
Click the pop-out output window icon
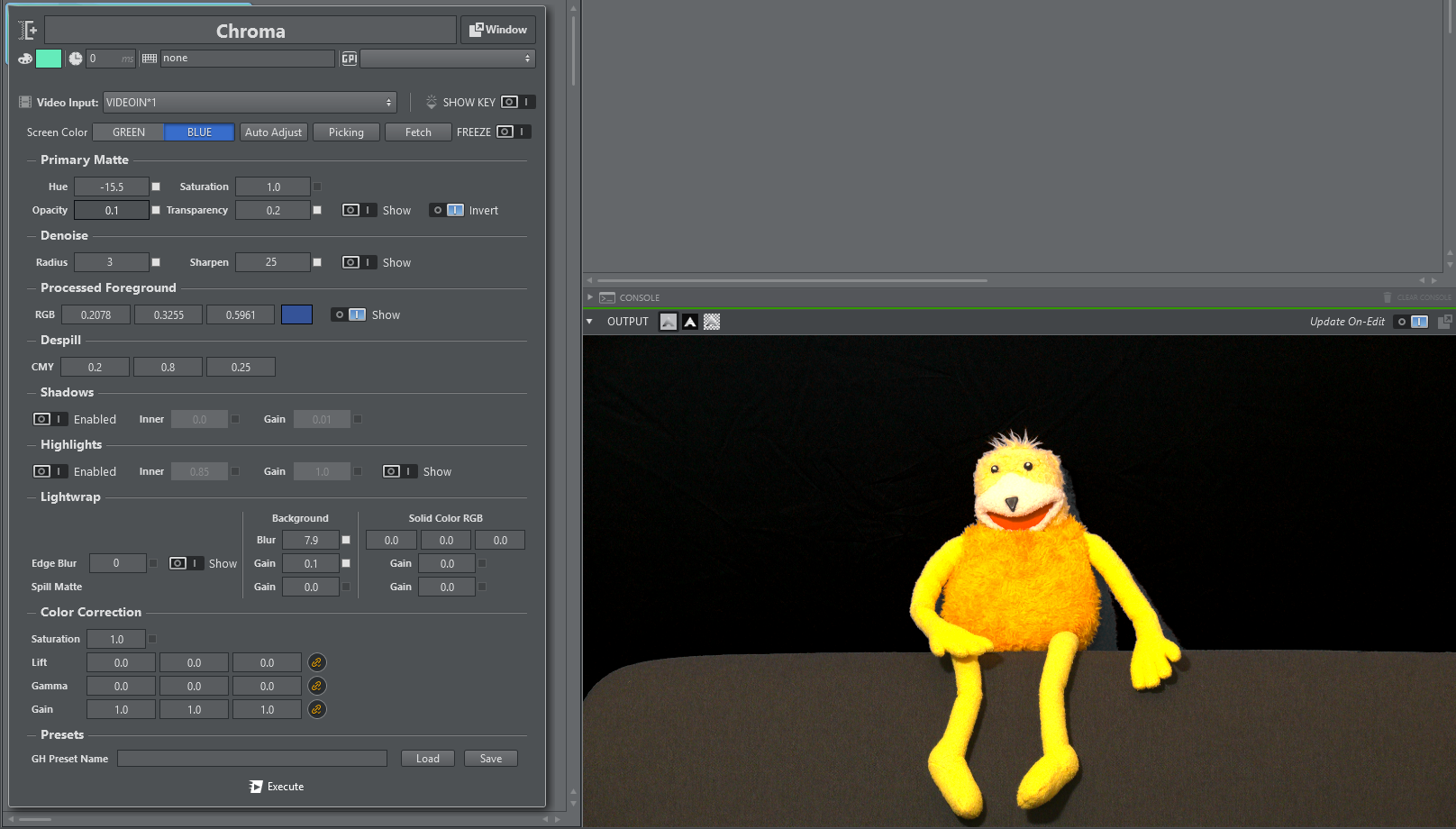(1445, 322)
